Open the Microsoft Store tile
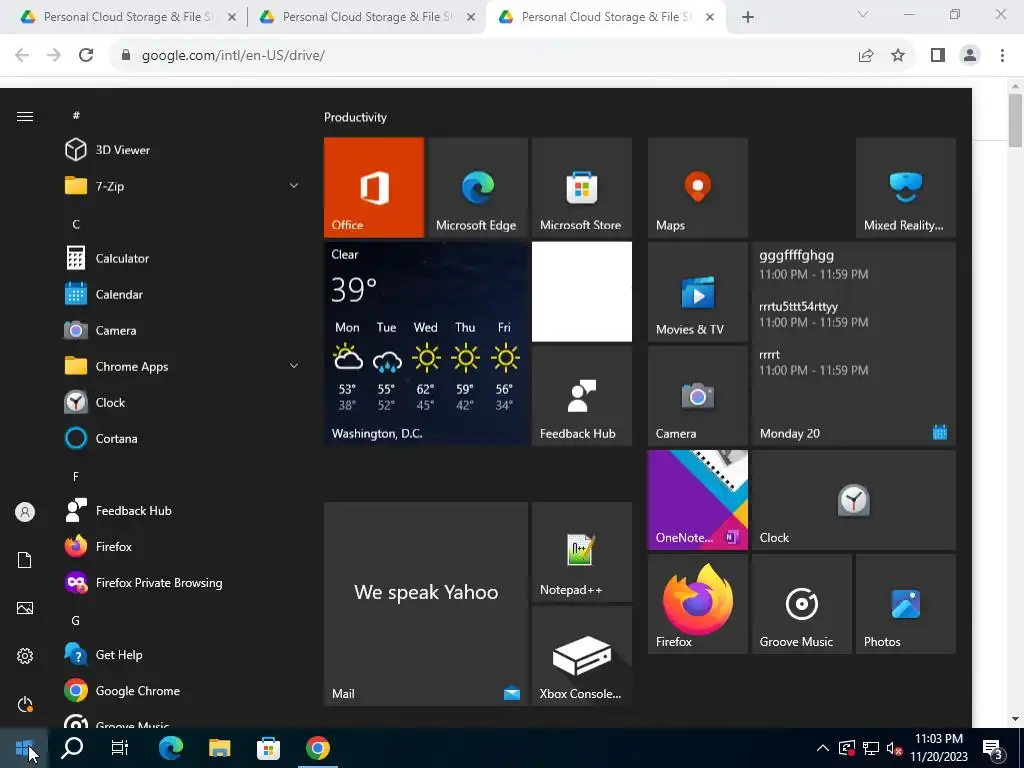 coord(581,187)
